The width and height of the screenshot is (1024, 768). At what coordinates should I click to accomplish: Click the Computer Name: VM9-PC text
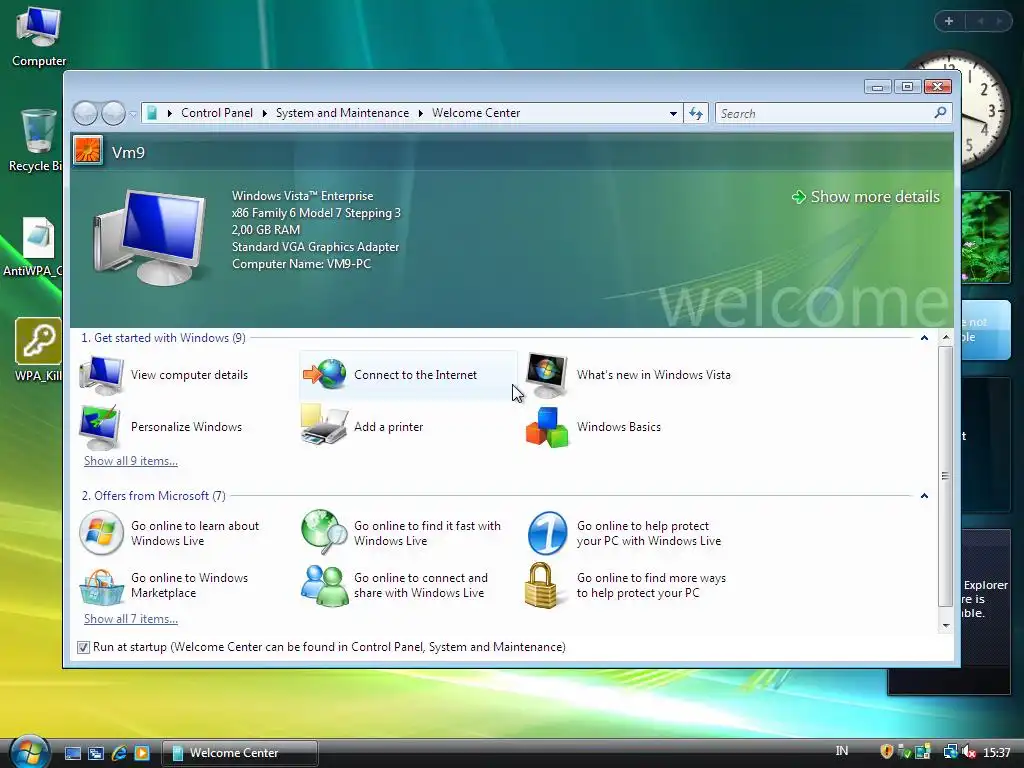click(x=301, y=264)
